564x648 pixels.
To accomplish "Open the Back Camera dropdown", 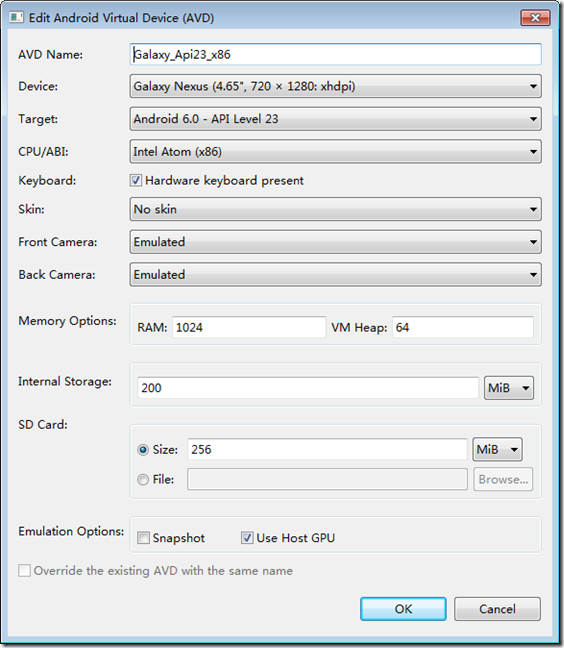I will pyautogui.click(x=336, y=274).
